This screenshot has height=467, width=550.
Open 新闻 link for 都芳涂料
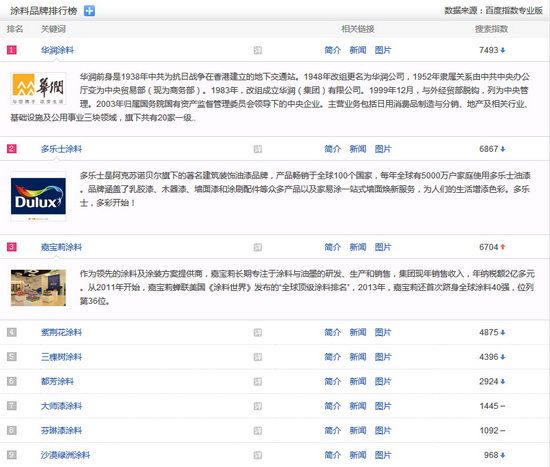point(358,381)
